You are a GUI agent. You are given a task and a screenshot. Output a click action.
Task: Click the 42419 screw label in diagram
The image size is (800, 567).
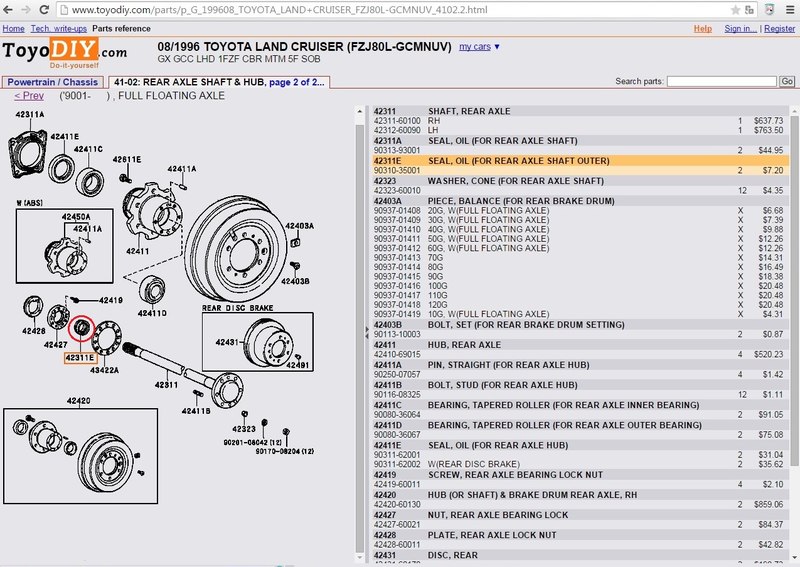(x=111, y=300)
